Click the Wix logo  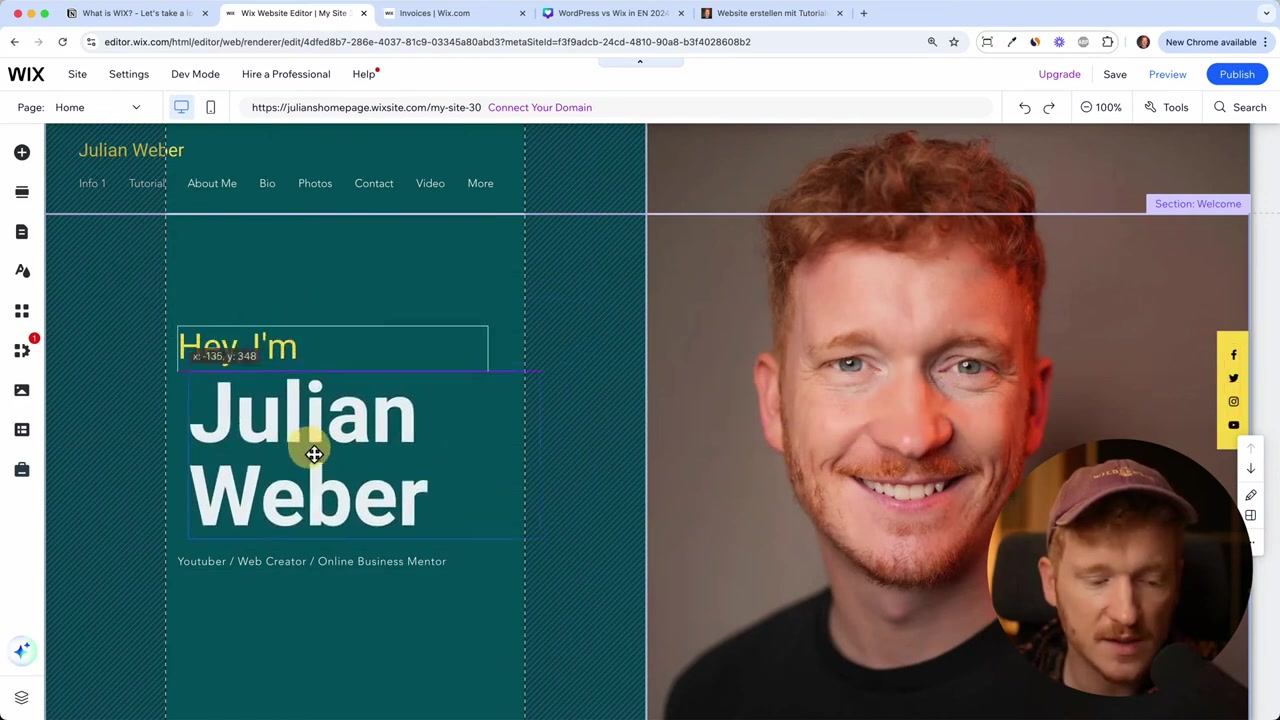tap(26, 74)
